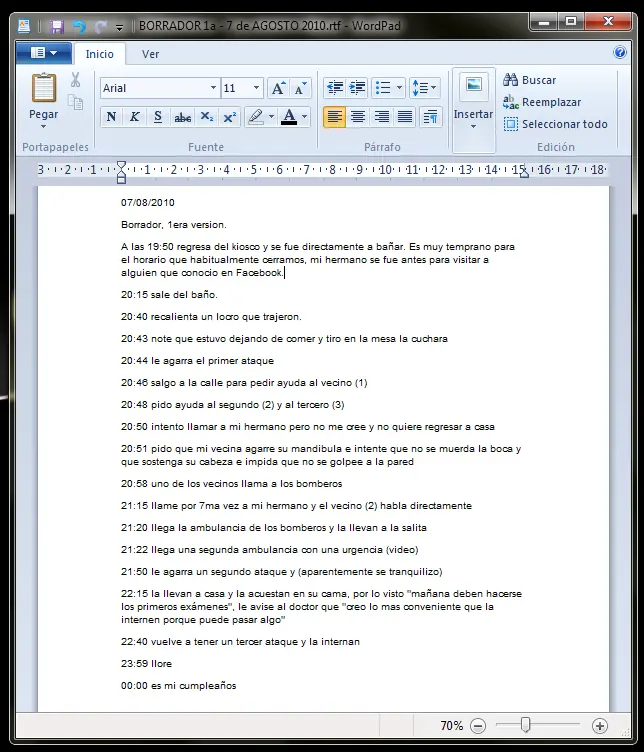Click the zoom slider handle
The height and width of the screenshot is (752, 644).
[x=526, y=725]
